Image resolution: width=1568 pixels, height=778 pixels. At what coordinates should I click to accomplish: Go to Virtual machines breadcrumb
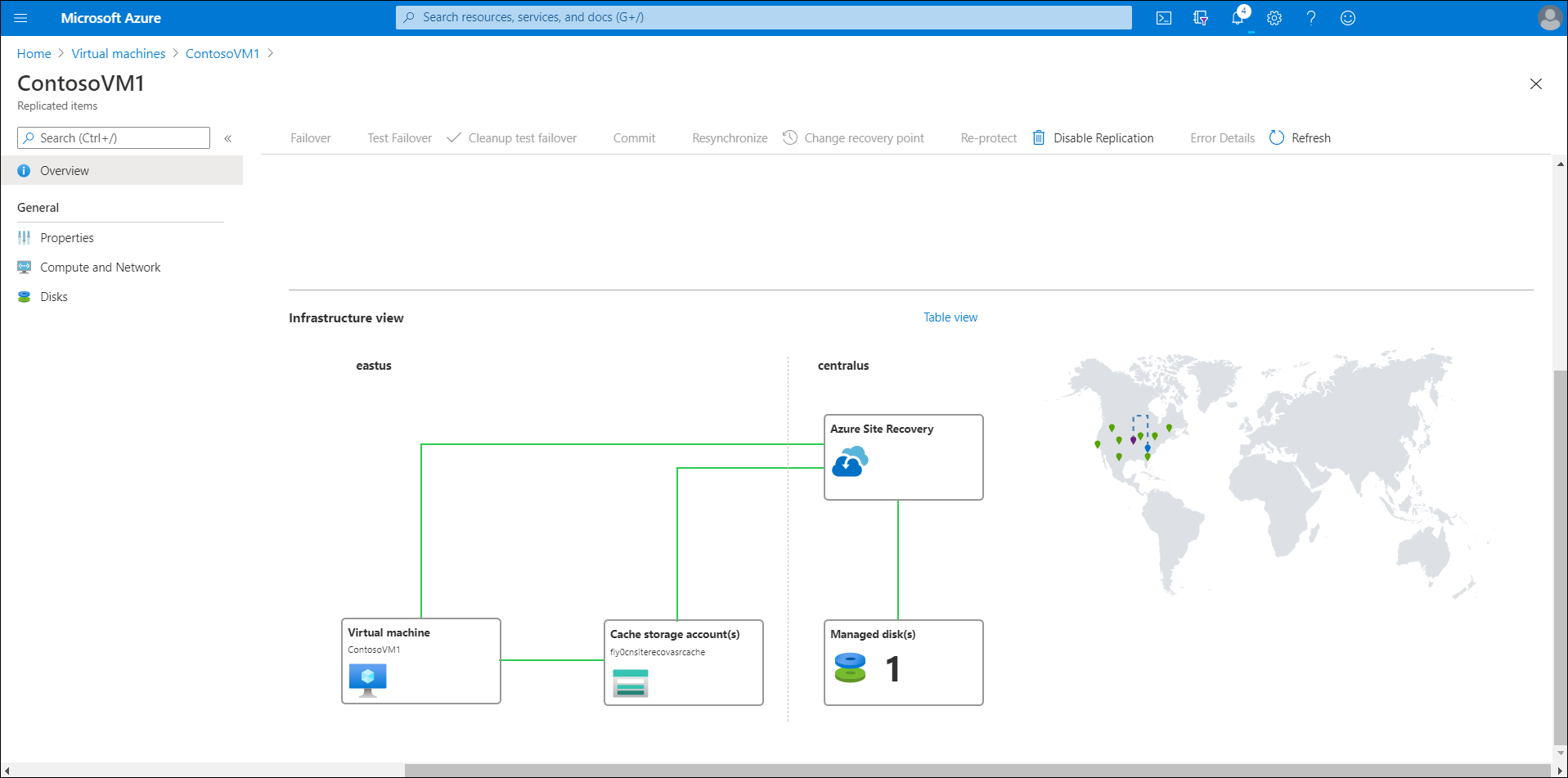tap(119, 54)
